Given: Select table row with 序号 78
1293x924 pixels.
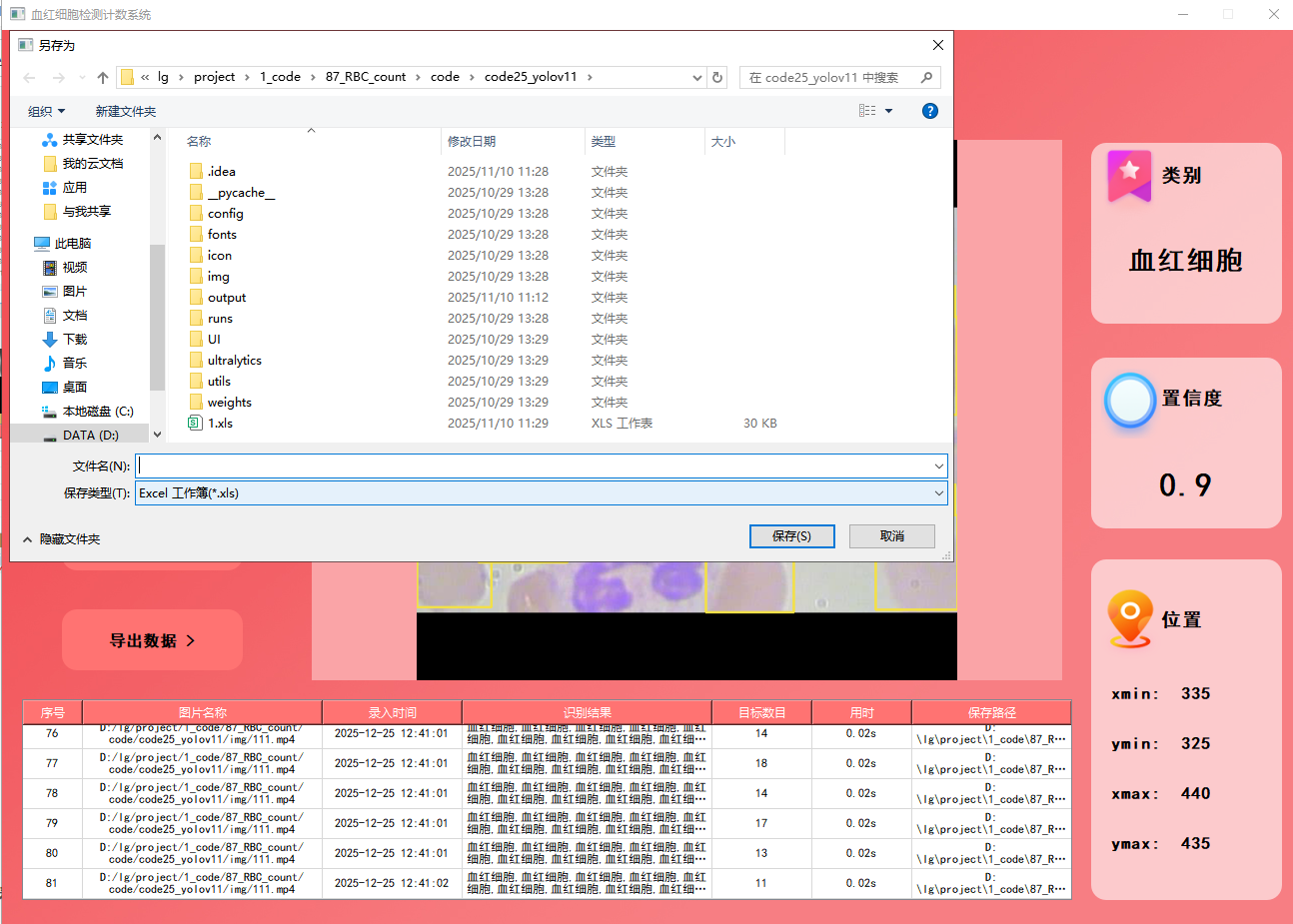Looking at the screenshot, I should click(x=547, y=793).
